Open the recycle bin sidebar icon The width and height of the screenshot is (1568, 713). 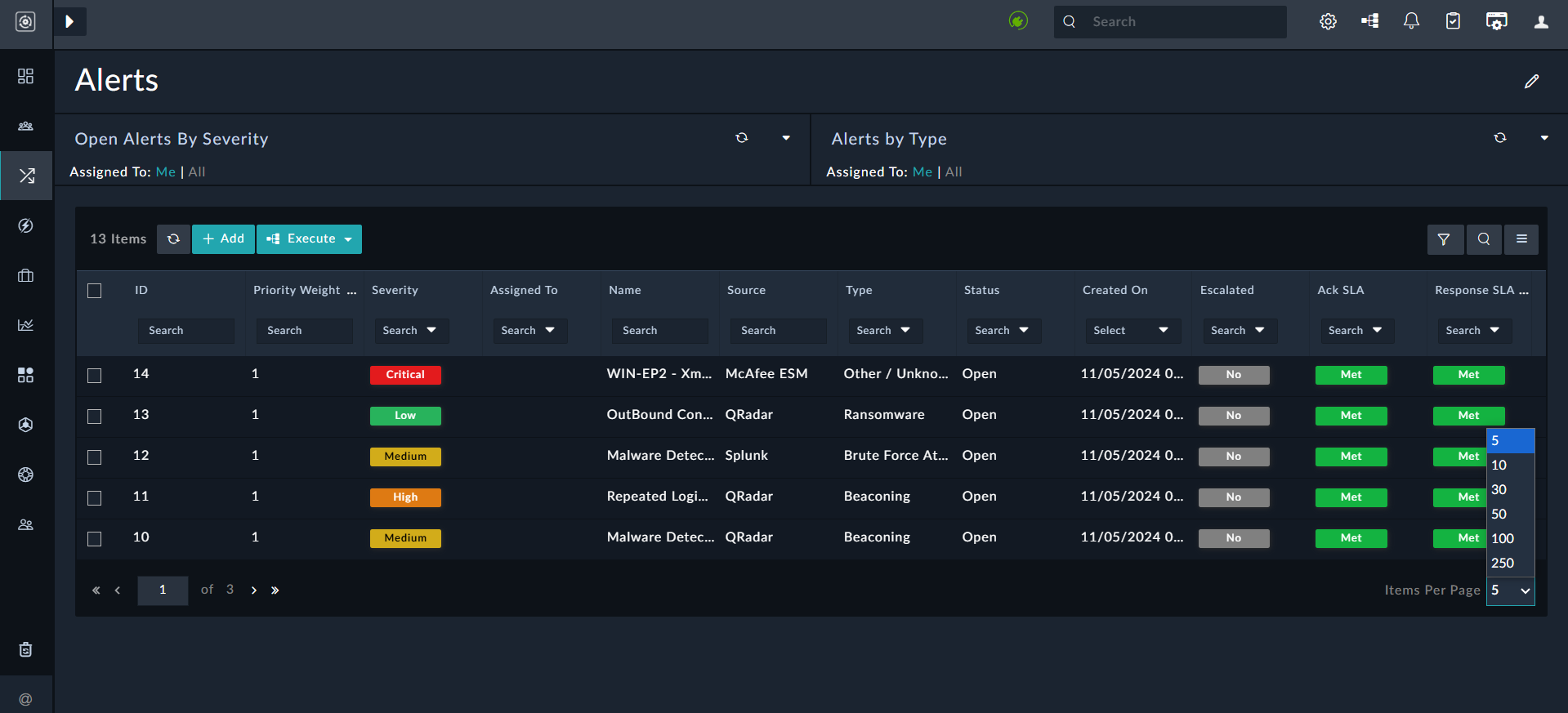coord(26,649)
